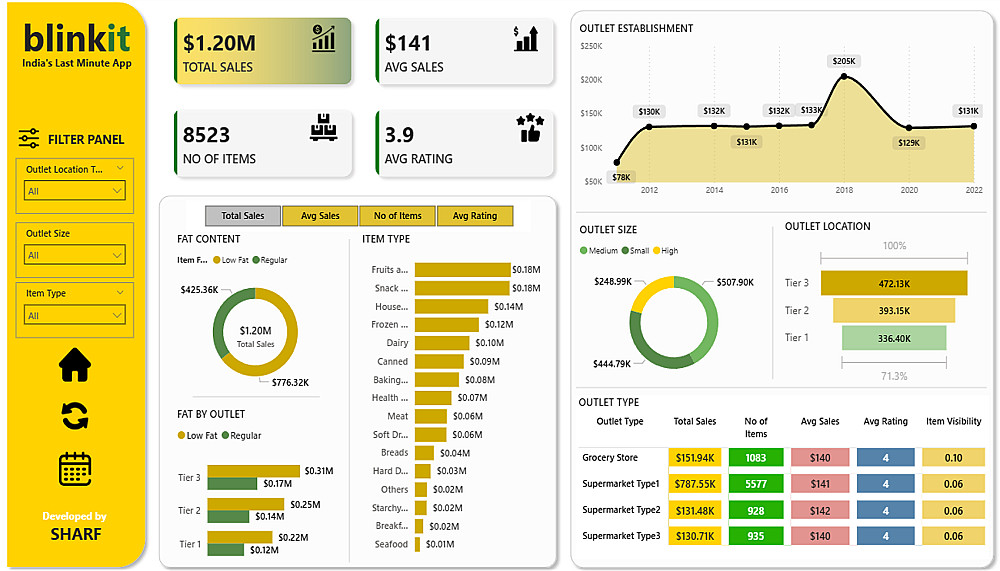The width and height of the screenshot is (1000, 571).
Task: Switch to the Avg Sales tab
Action: pyautogui.click(x=320, y=216)
